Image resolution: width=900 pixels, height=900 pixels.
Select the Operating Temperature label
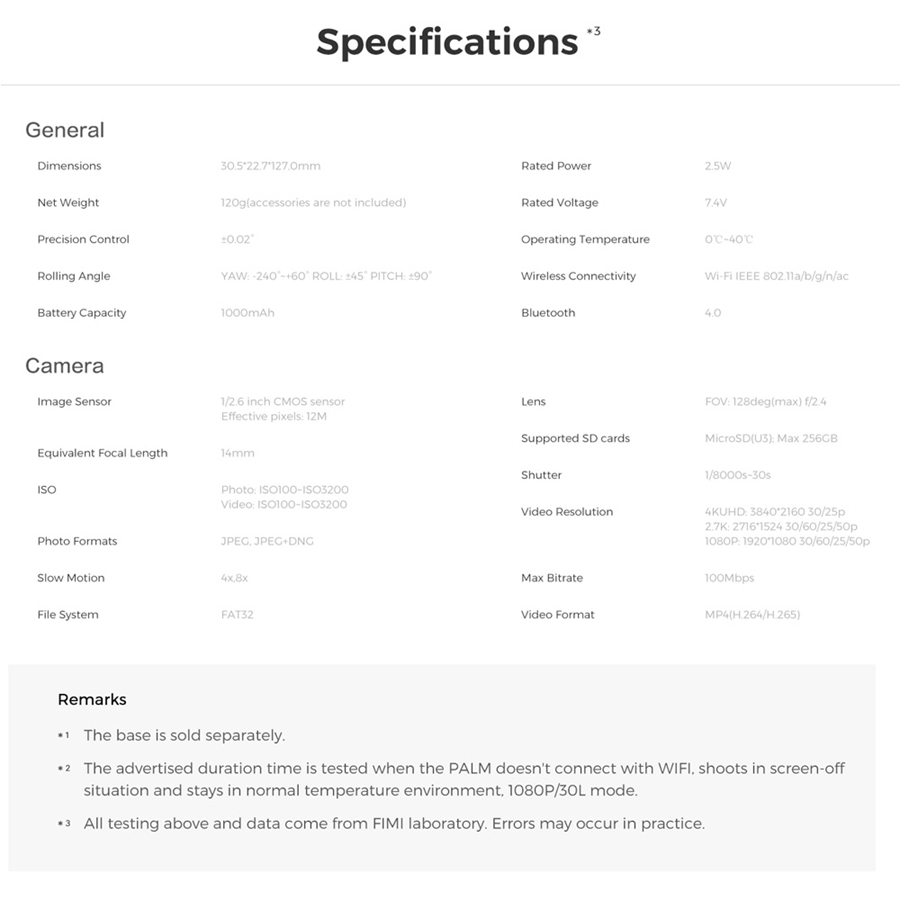click(x=585, y=240)
